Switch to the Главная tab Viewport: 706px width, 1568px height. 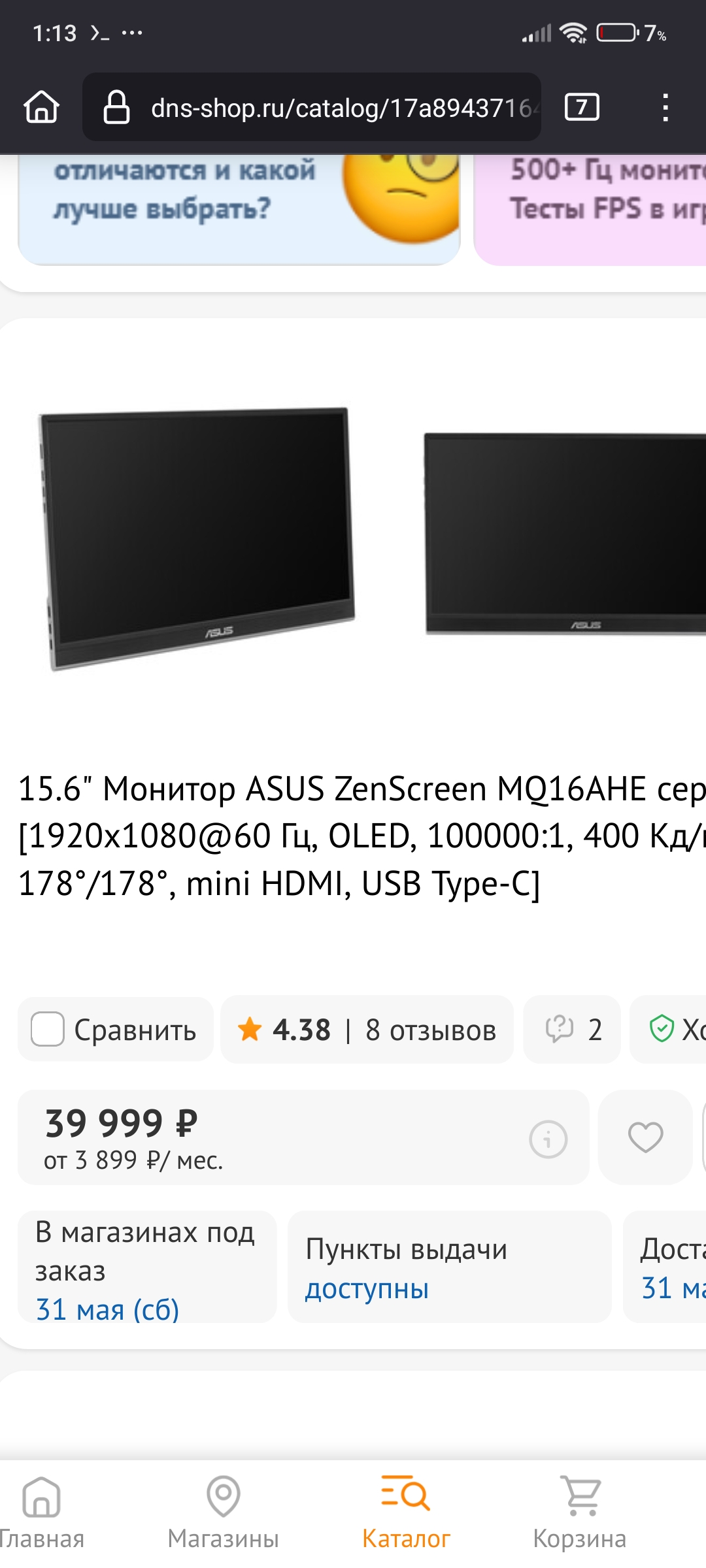click(41, 1513)
